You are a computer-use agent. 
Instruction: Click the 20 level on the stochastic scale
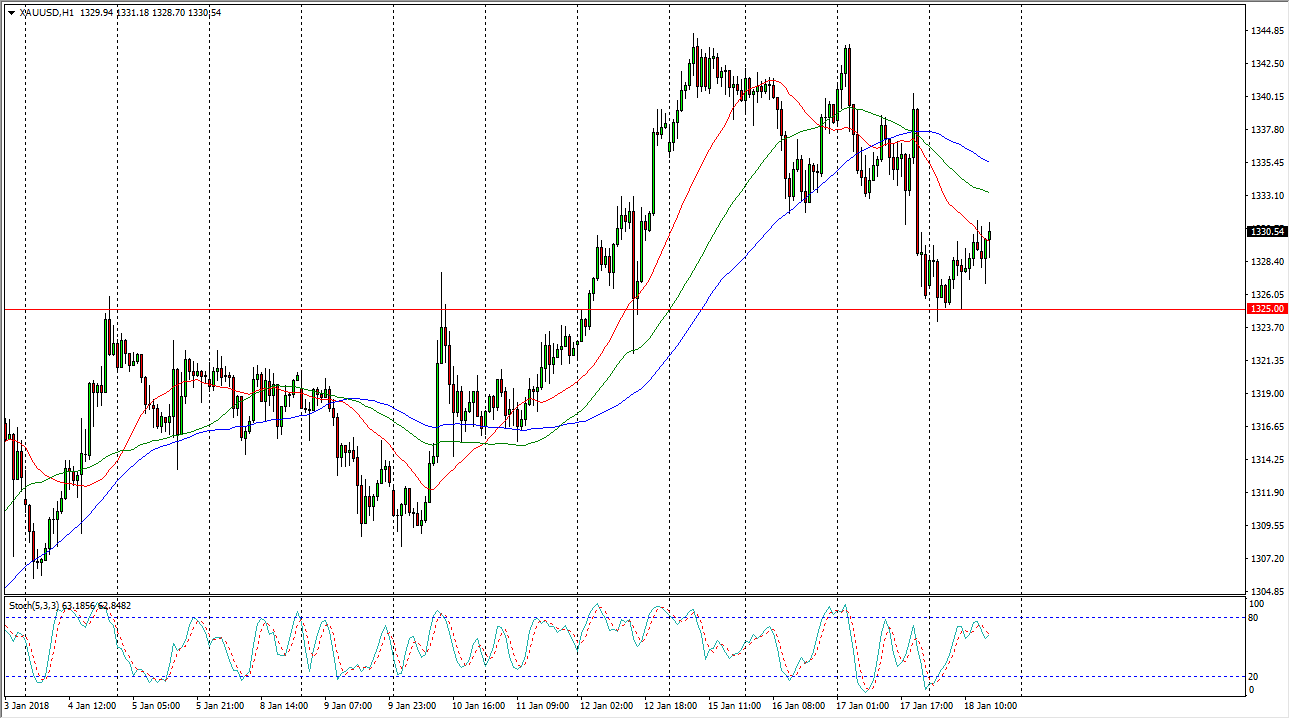coord(1256,677)
